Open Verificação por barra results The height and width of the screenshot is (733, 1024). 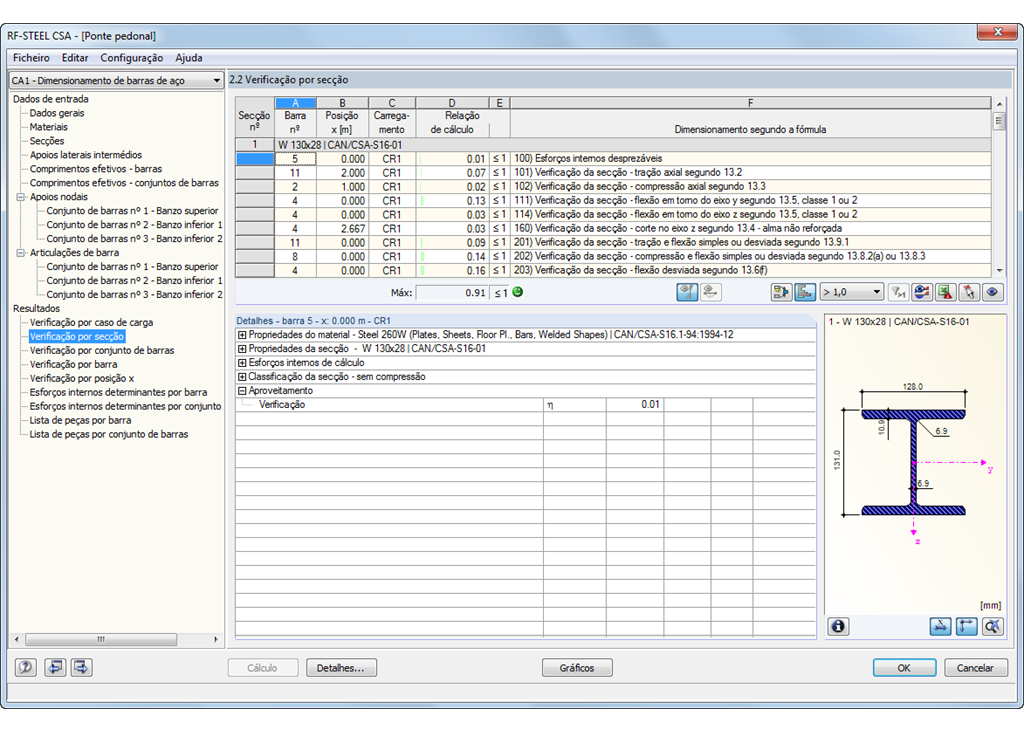point(73,364)
